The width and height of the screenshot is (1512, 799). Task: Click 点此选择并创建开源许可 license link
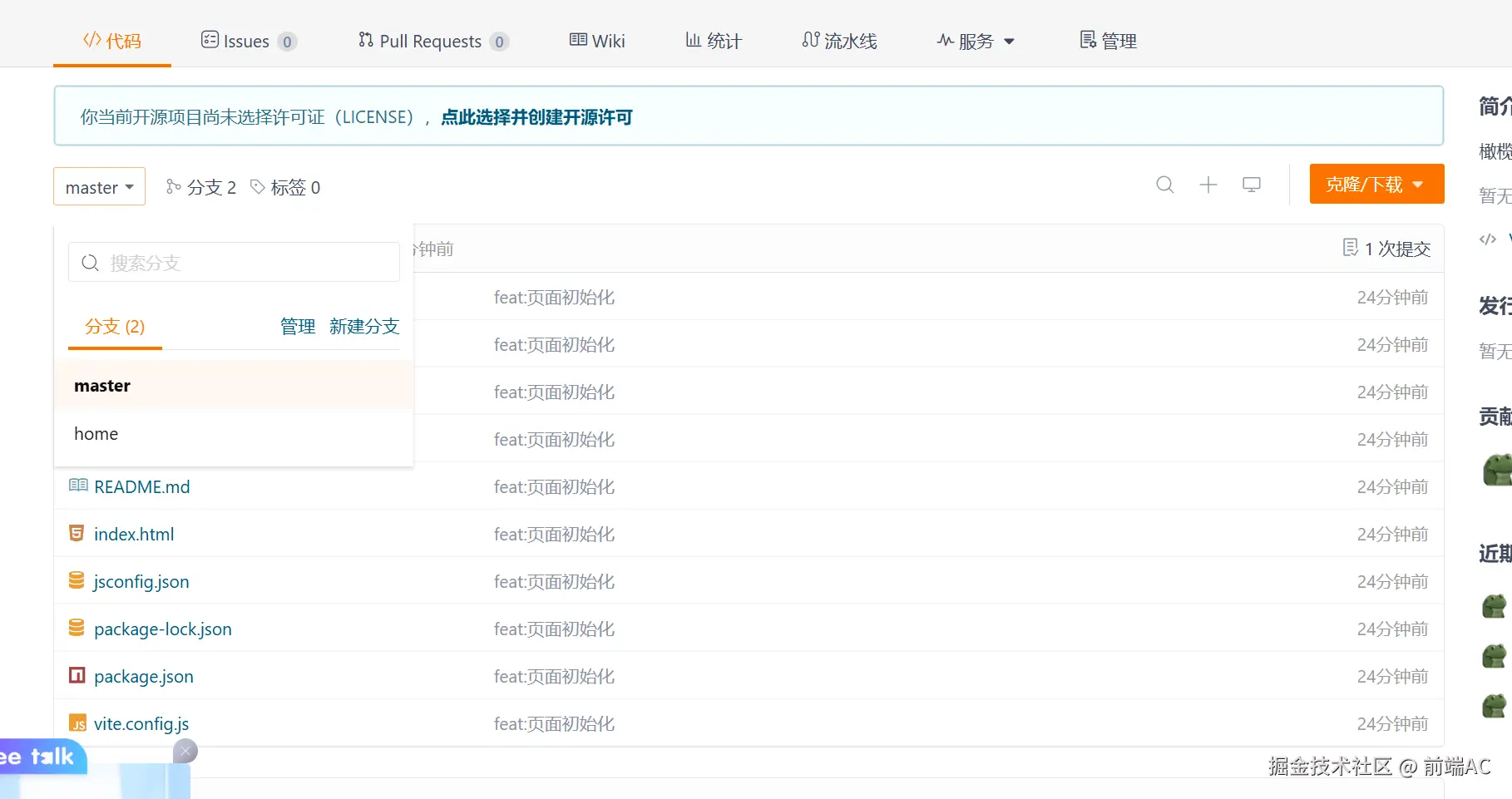[x=536, y=117]
